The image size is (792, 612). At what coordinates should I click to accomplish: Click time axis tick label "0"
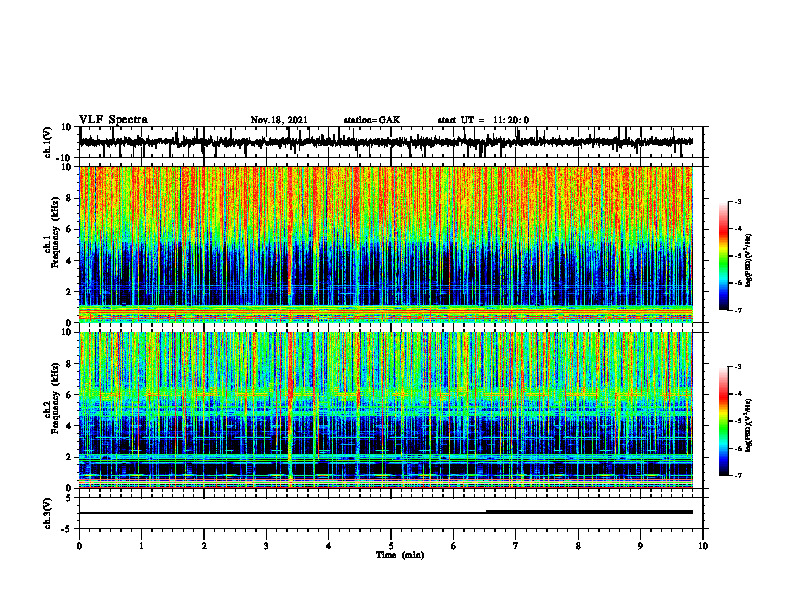click(x=79, y=546)
